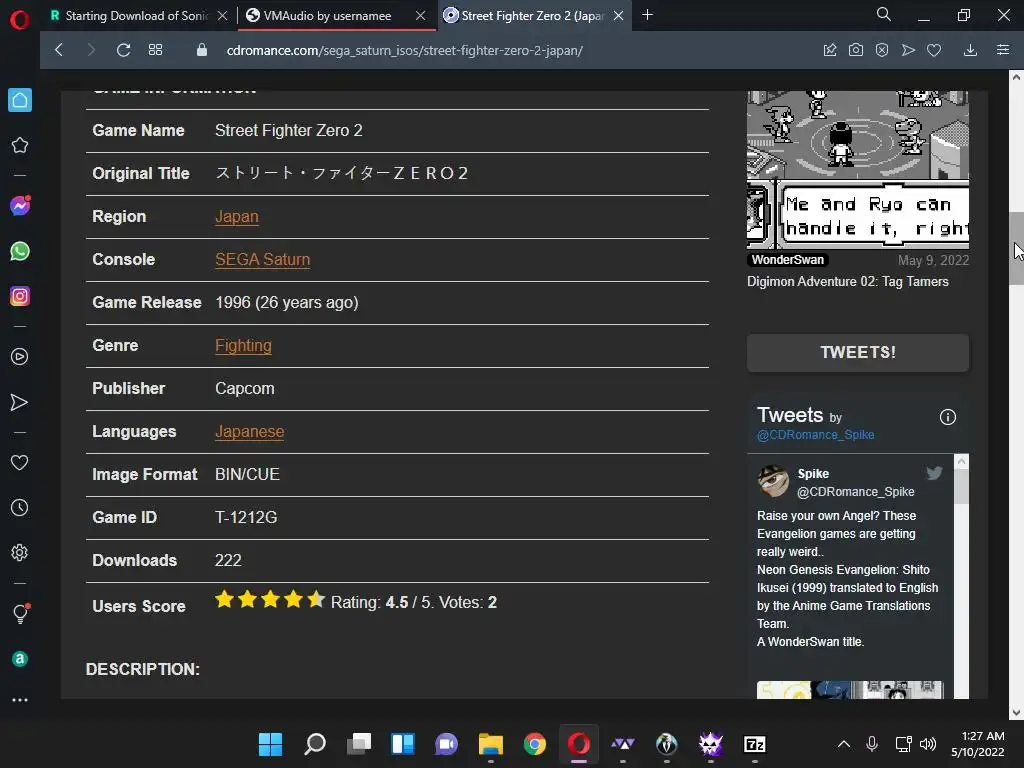Open Easy Setup menu
1024x768 pixels.
pyautogui.click(x=1003, y=50)
